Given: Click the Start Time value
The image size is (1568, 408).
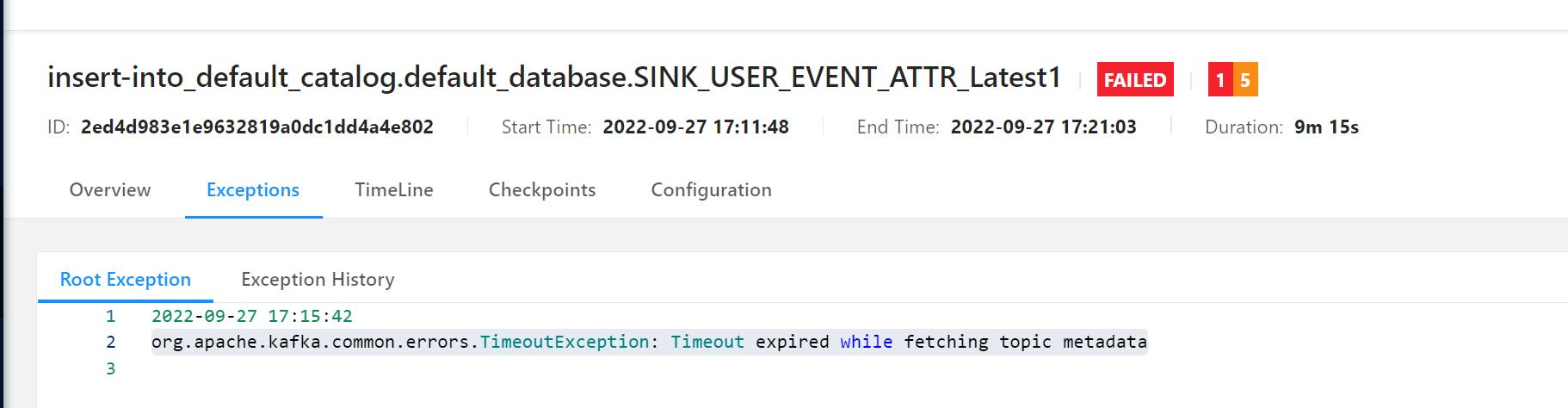Looking at the screenshot, I should (695, 127).
